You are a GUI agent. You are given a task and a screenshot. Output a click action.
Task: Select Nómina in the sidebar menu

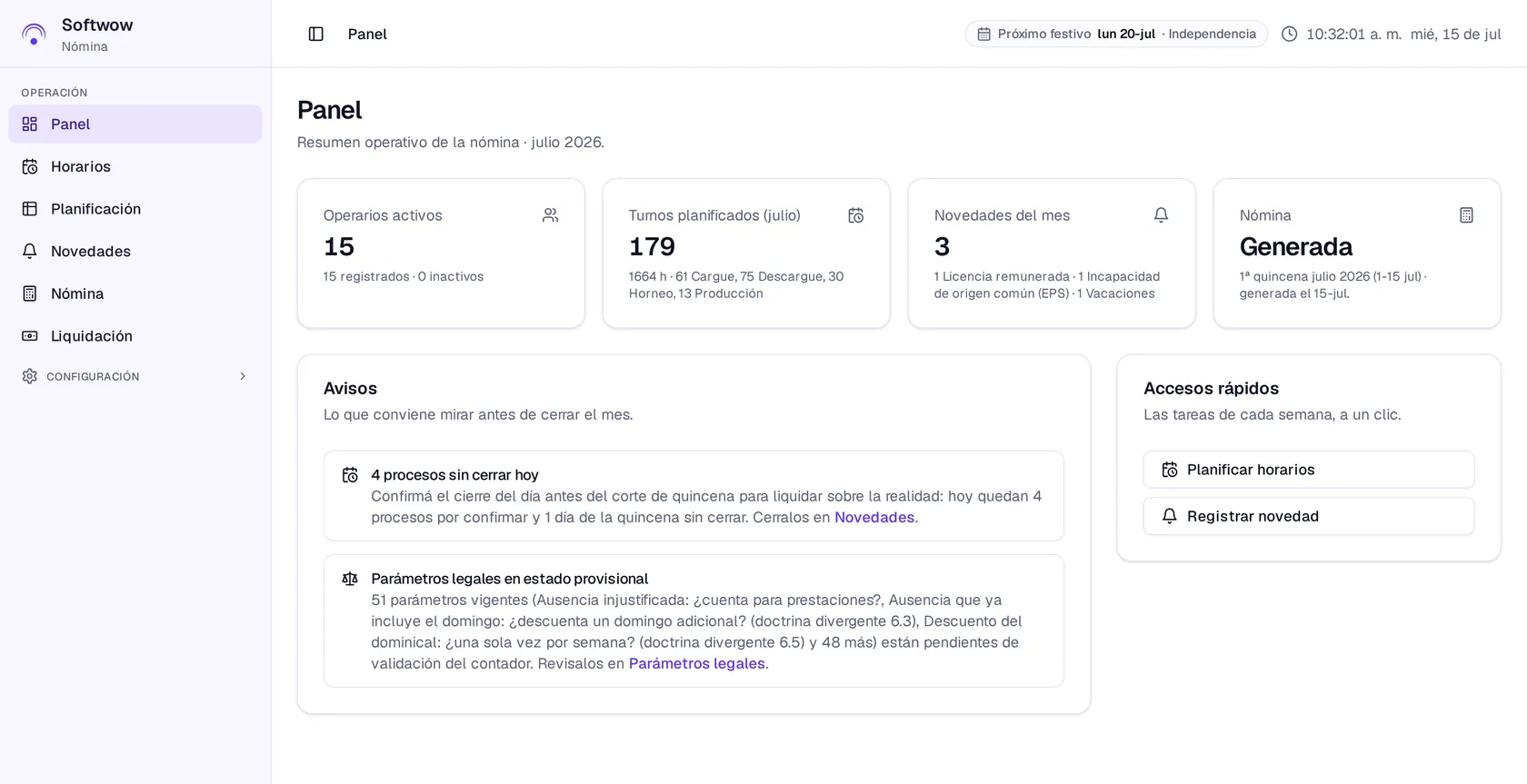tap(135, 293)
